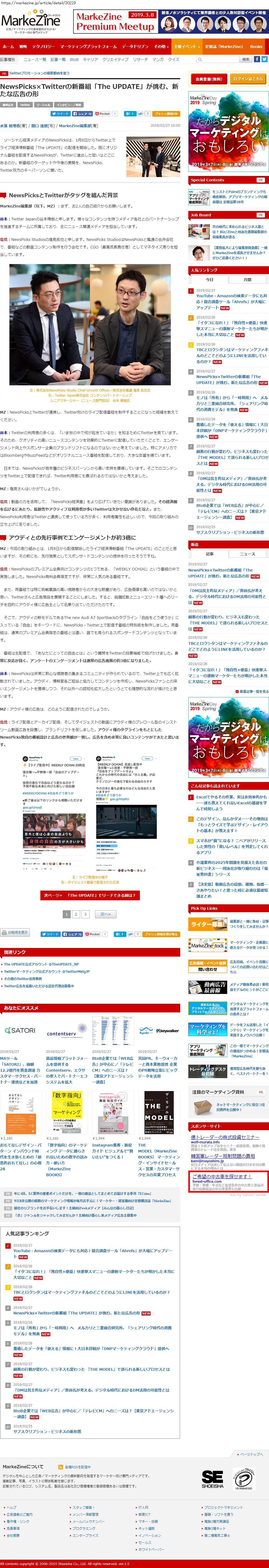Open the Facebook icon beside the search box
The height and width of the screenshot is (1568, 269).
coord(256,59)
